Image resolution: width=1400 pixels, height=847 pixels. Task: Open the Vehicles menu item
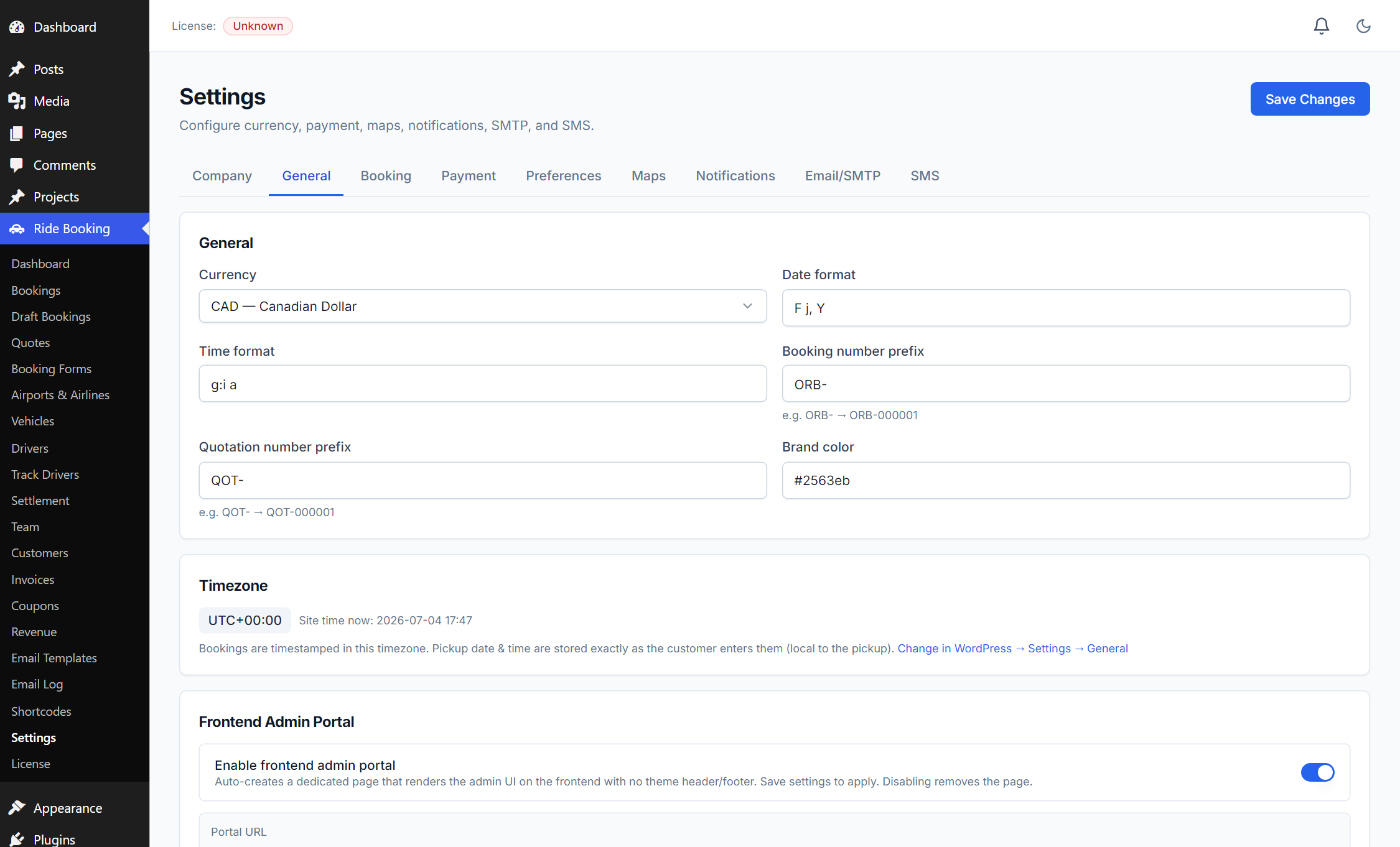coord(32,421)
